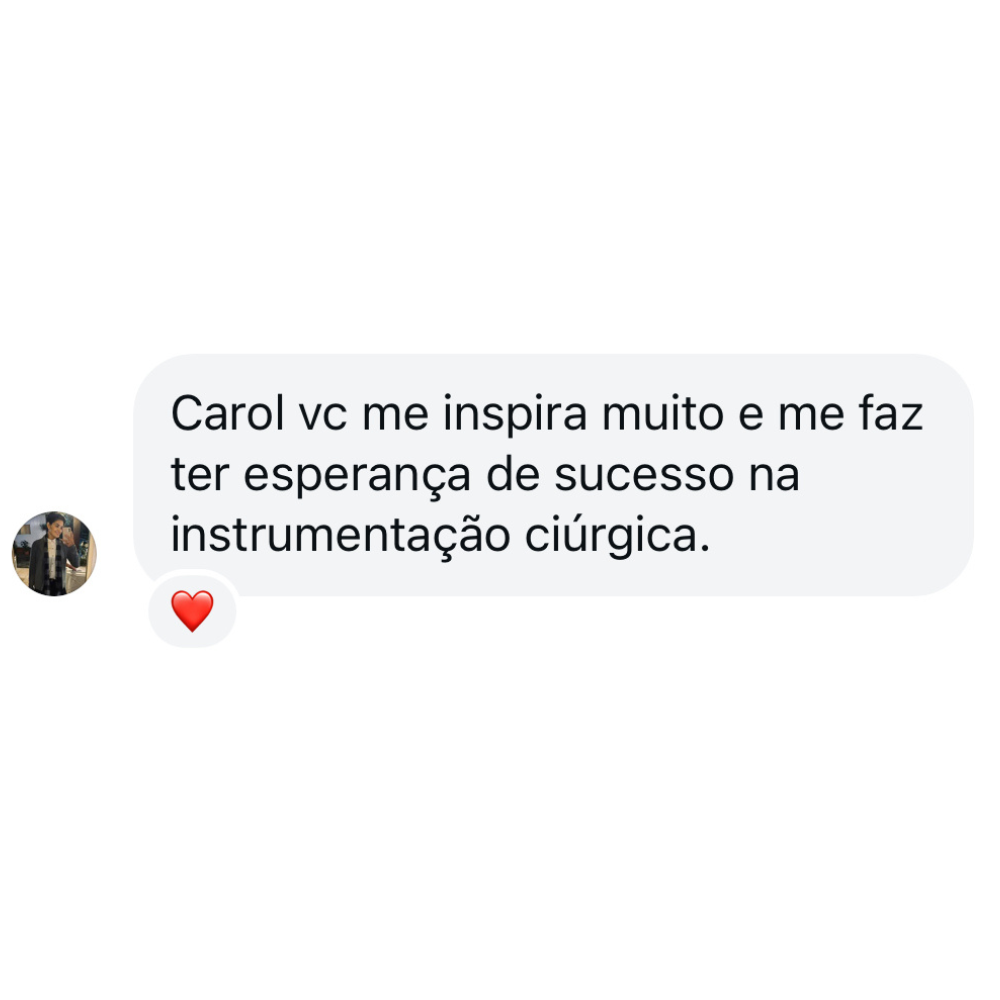Tap the red heart reaction emoji
The height and width of the screenshot is (1000, 1000).
click(192, 611)
